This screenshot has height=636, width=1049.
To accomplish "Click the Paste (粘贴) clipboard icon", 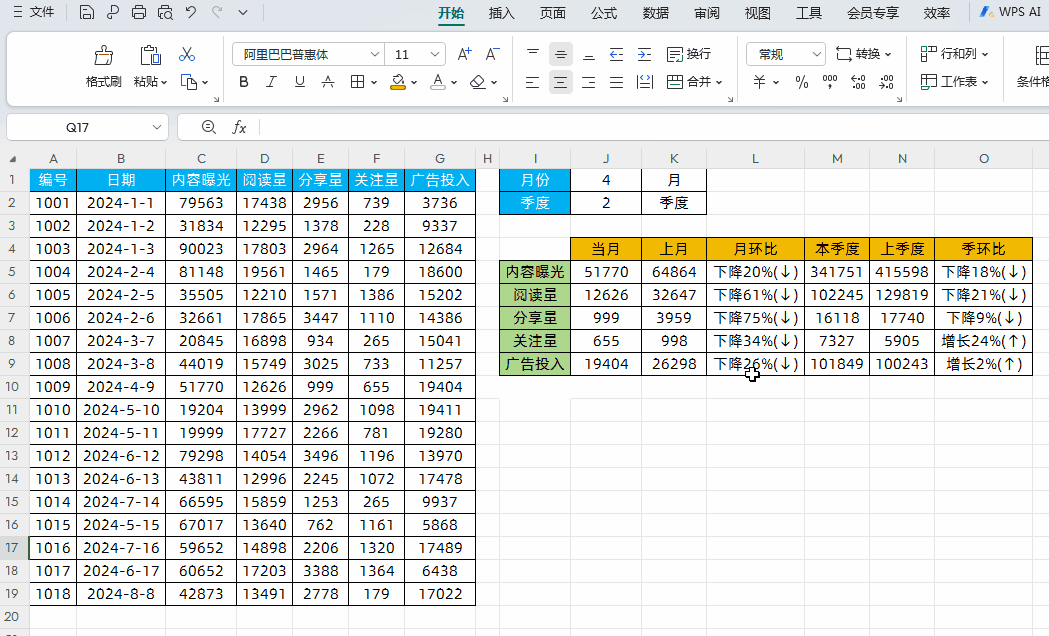I will pos(150,56).
